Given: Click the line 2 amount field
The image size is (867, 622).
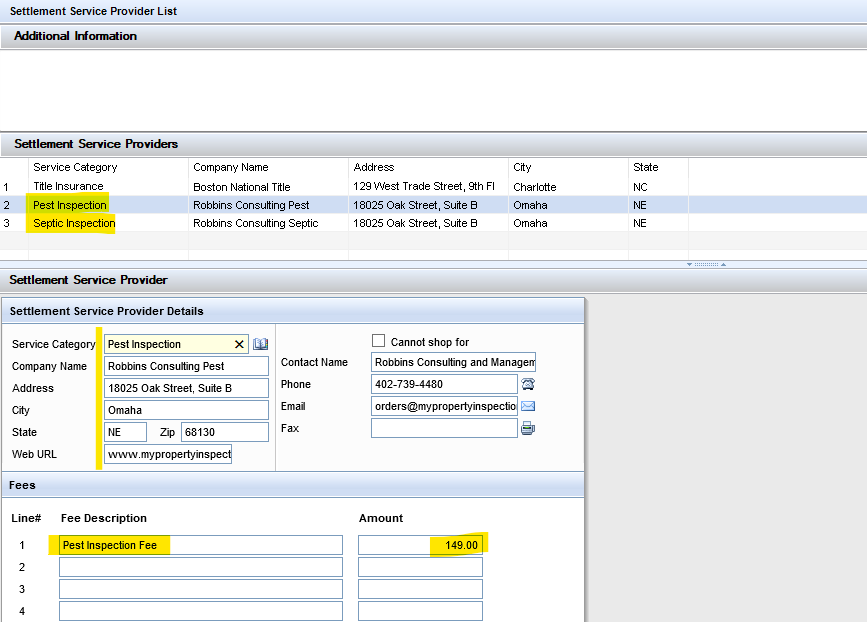Looking at the screenshot, I should point(420,567).
